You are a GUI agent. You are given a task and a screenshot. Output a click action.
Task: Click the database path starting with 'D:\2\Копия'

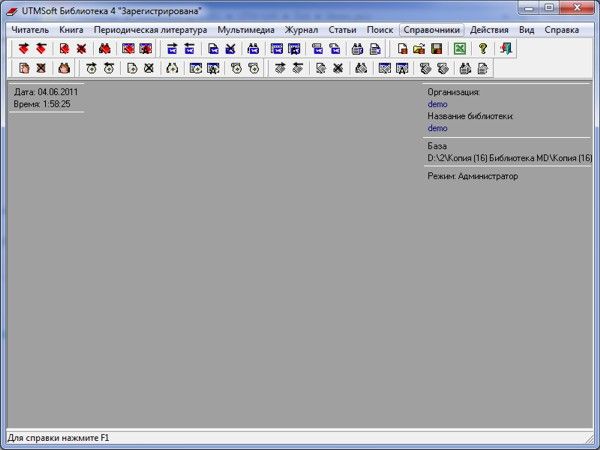[510, 158]
